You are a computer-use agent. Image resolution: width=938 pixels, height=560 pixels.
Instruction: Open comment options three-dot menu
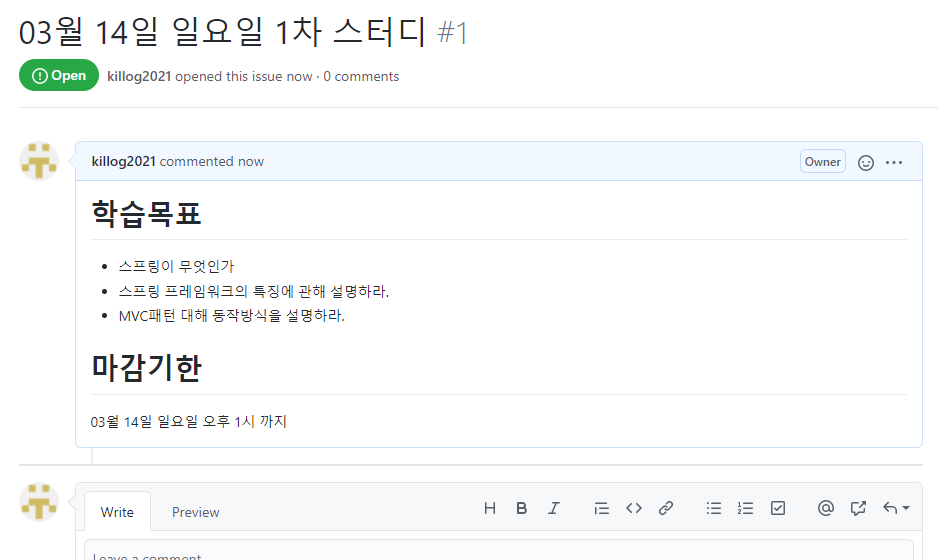tap(894, 163)
